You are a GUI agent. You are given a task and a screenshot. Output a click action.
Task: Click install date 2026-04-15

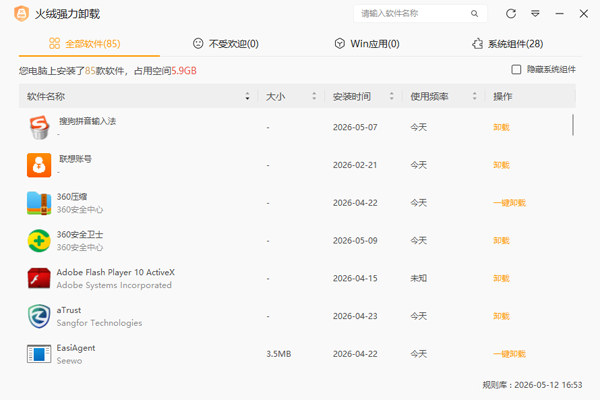[x=355, y=278]
